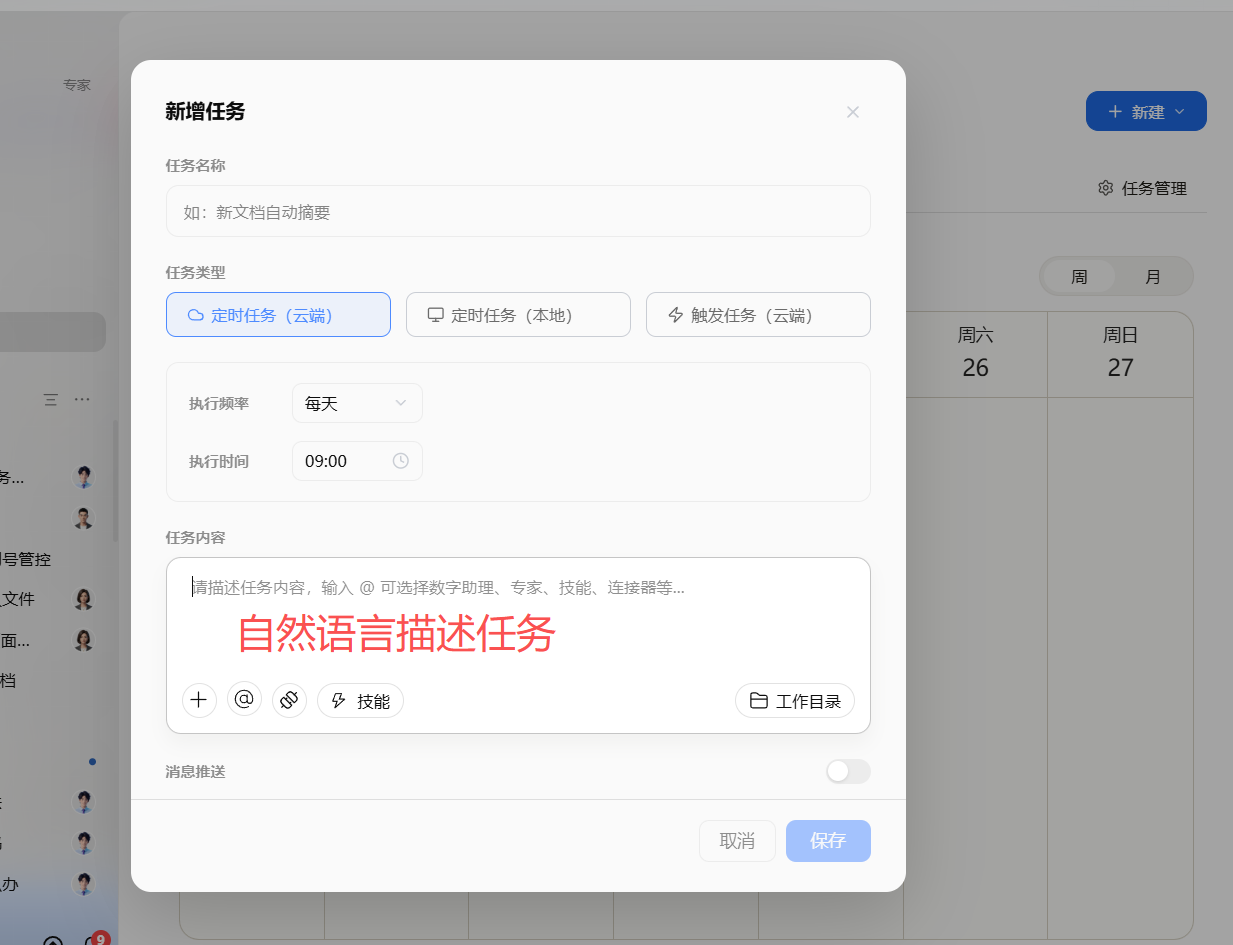Select 触发任务（云端） task type

(x=758, y=315)
